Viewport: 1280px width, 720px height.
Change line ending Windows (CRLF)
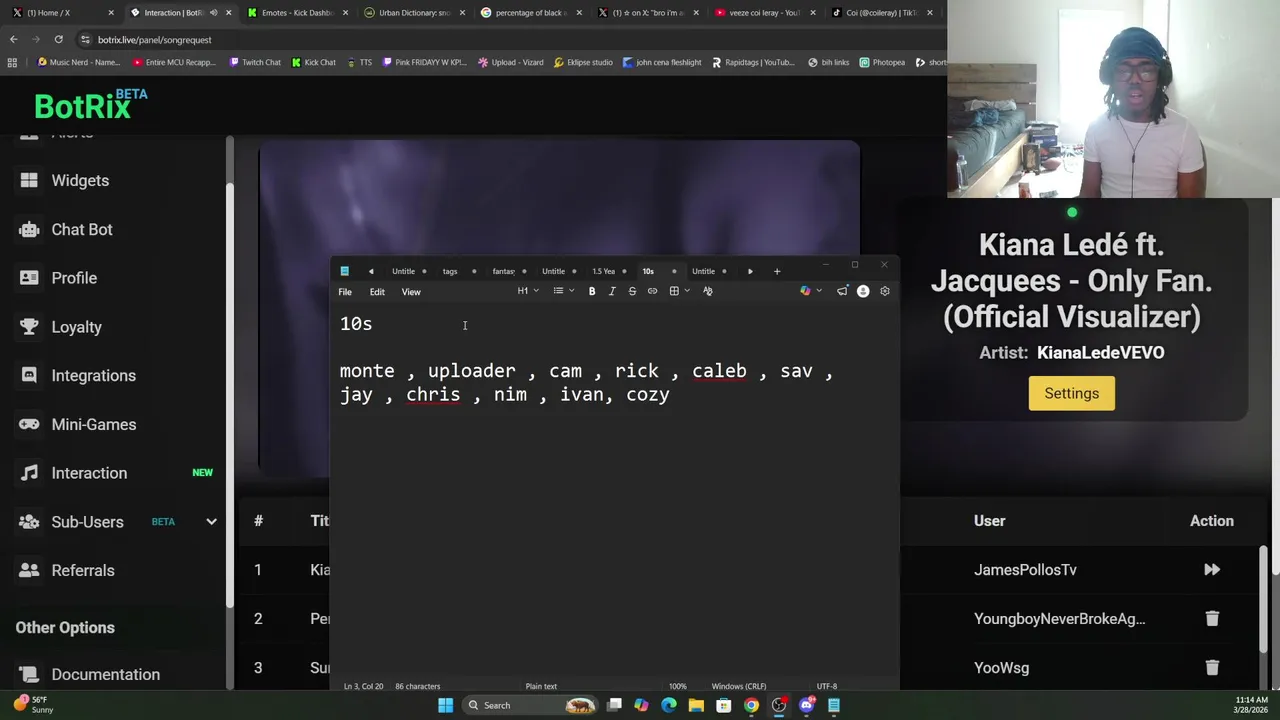pos(739,686)
